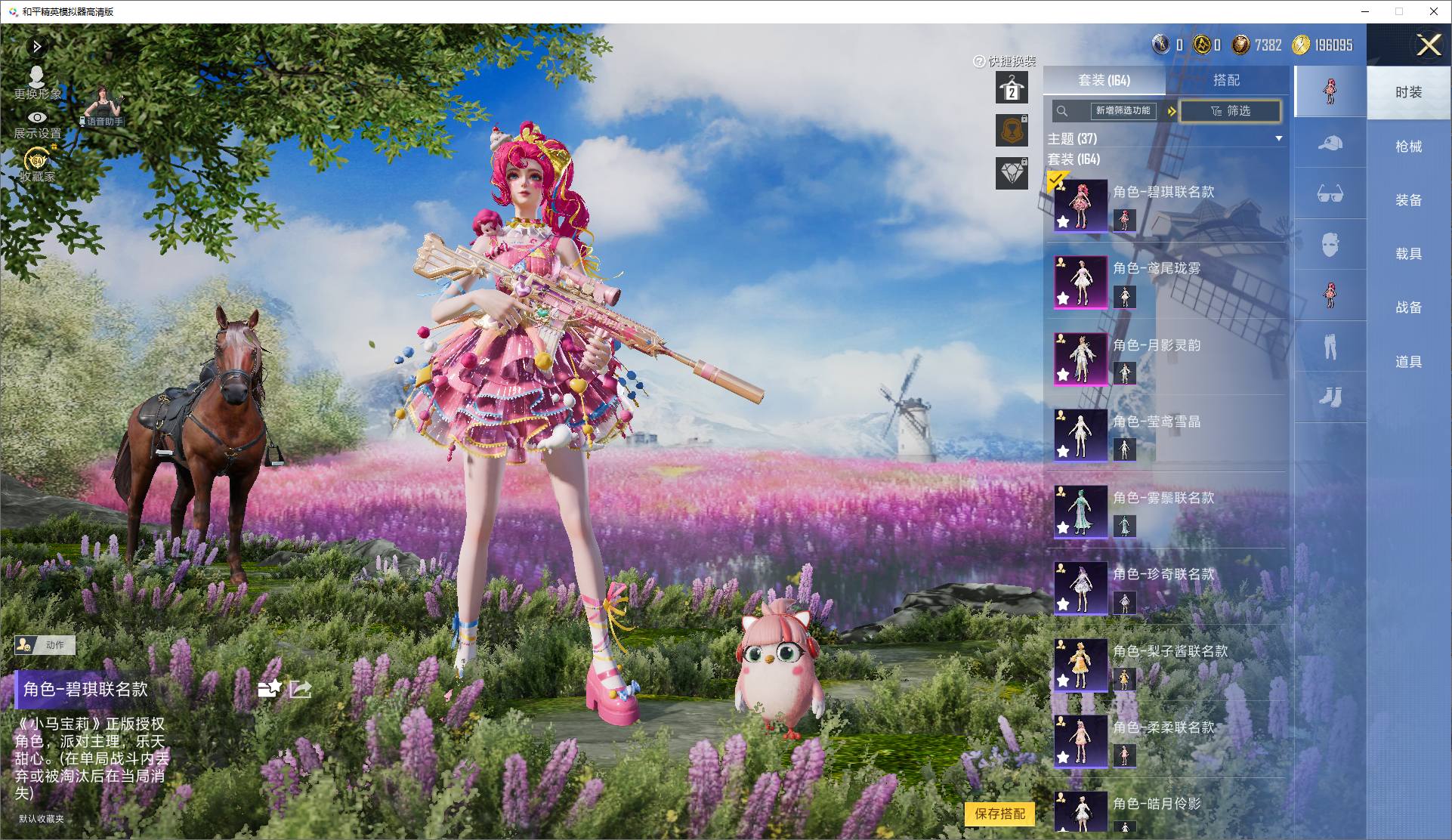Expand the collapsed top-left arrow menu
The height and width of the screenshot is (840, 1452).
(x=37, y=47)
